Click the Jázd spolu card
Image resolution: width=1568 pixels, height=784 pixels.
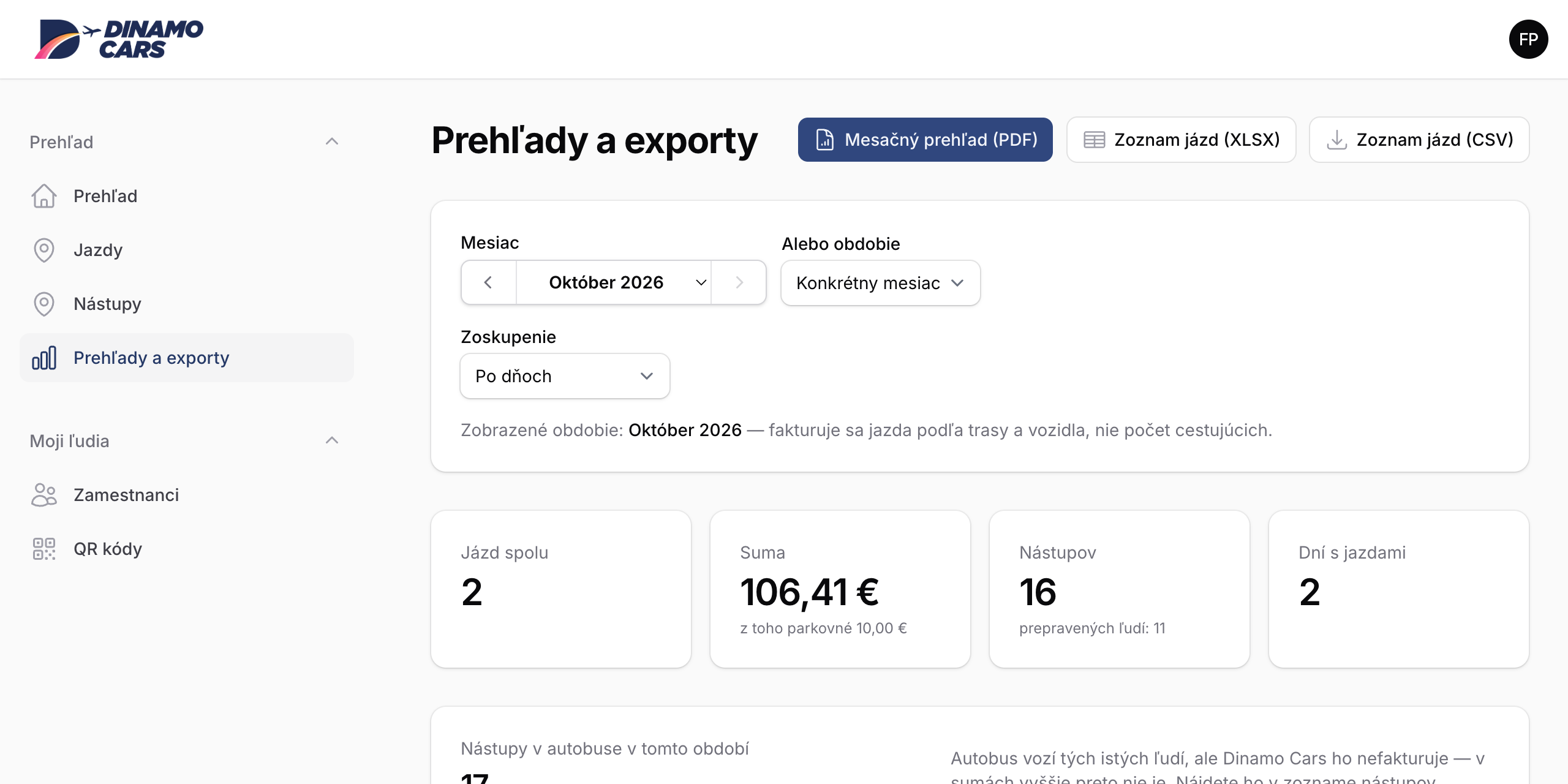(561, 589)
